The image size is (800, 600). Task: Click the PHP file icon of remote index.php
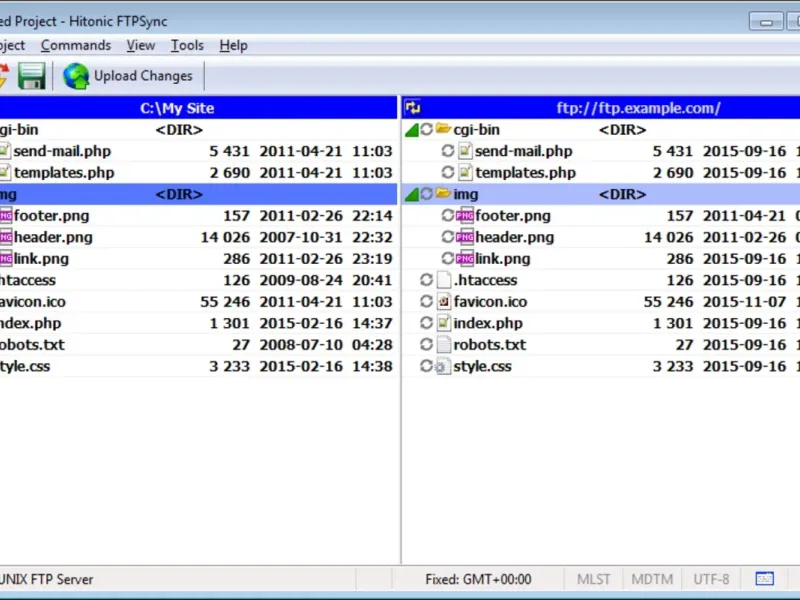tap(444, 323)
